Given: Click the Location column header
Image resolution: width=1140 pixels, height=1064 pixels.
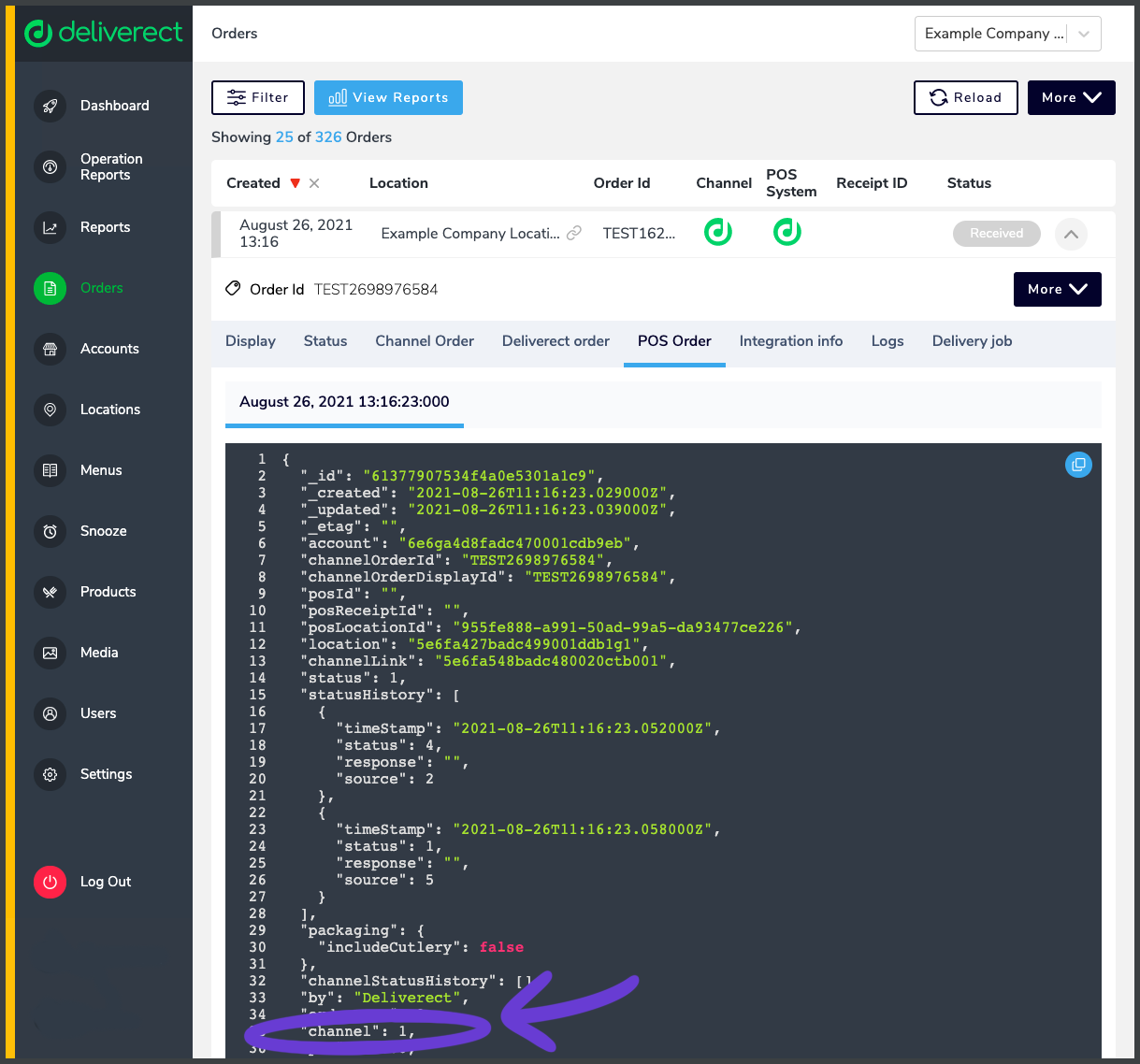Looking at the screenshot, I should [x=398, y=183].
